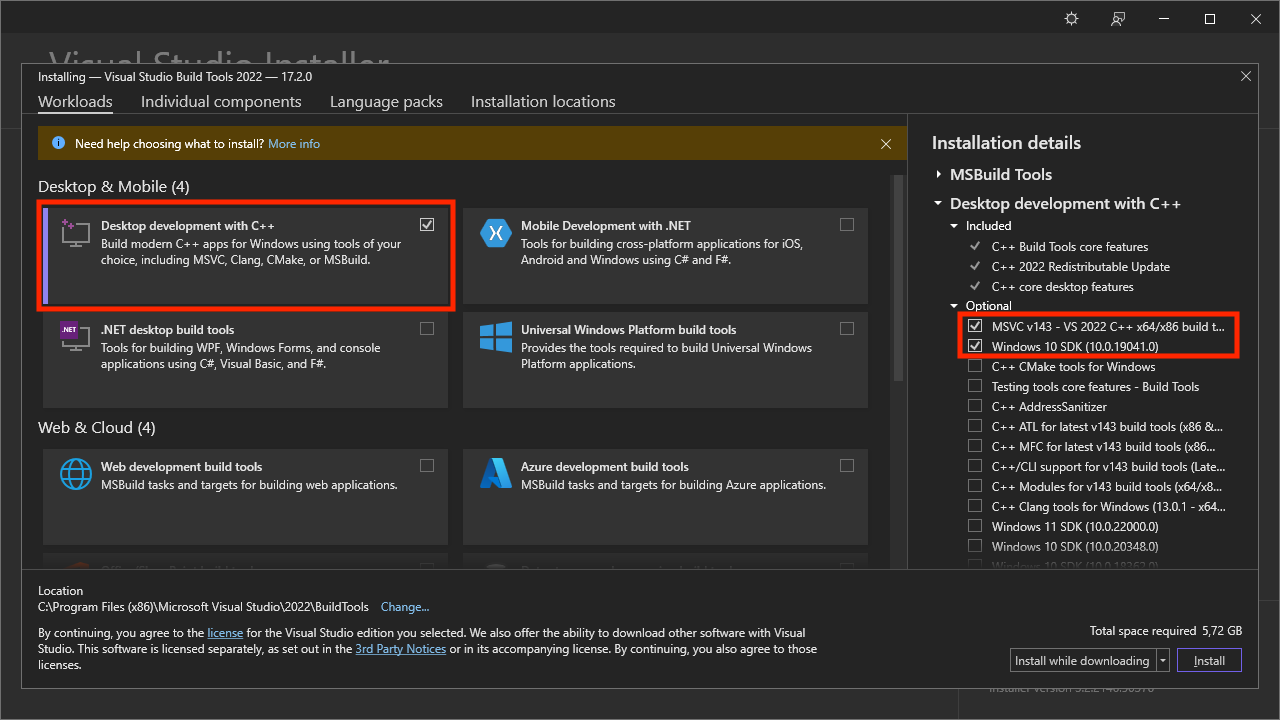Enable C++ CMake tools for Windows
This screenshot has height=720, width=1280.
click(x=975, y=366)
